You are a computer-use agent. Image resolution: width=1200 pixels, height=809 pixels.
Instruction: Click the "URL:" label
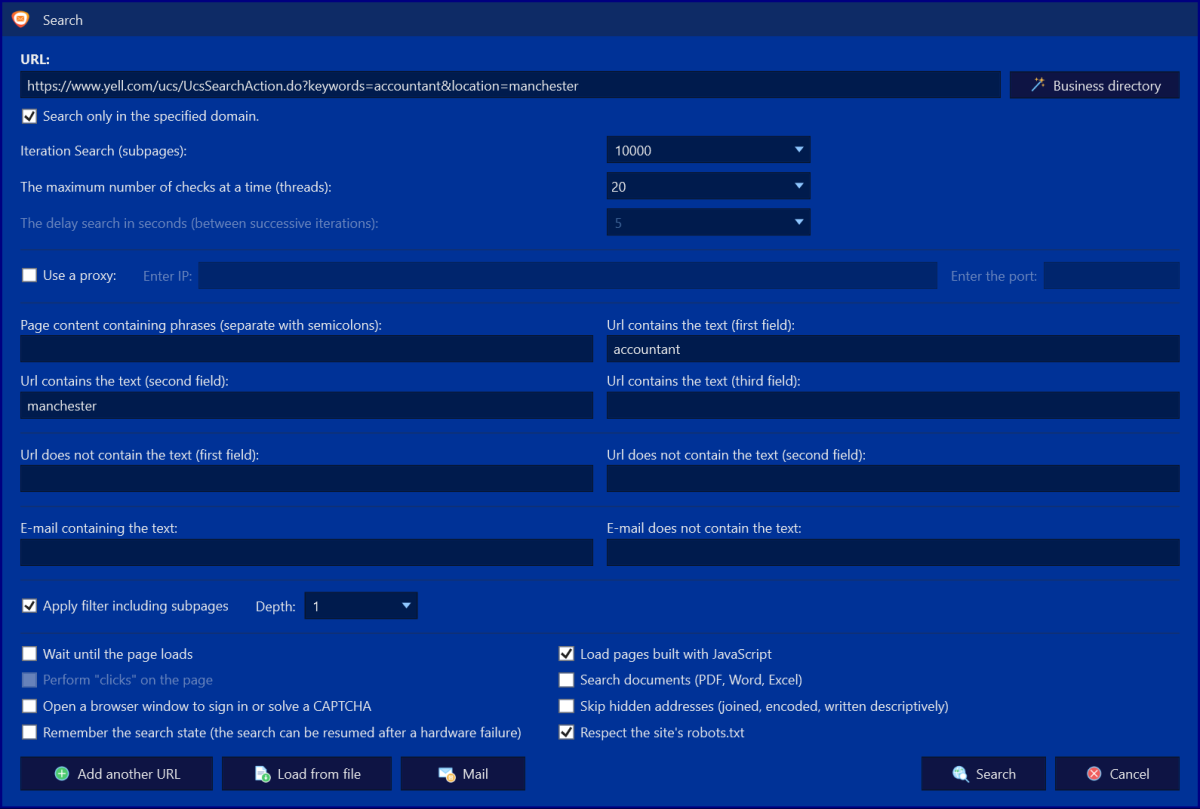click(35, 59)
